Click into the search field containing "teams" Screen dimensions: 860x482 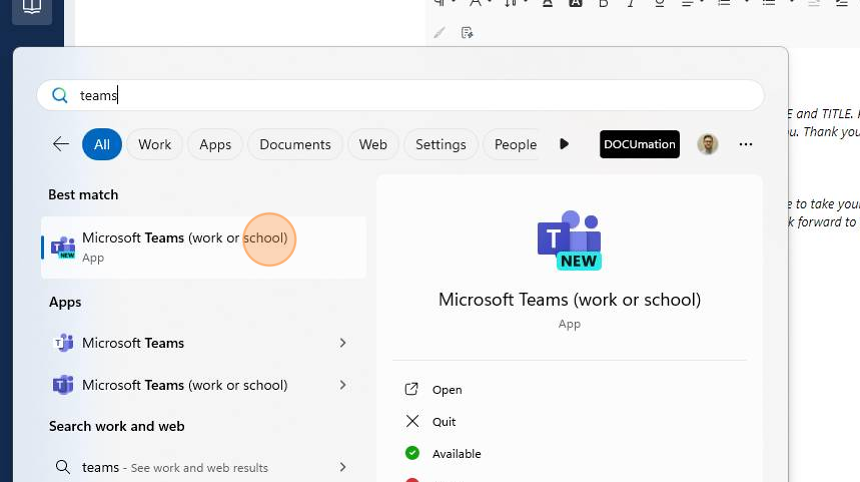(x=400, y=95)
